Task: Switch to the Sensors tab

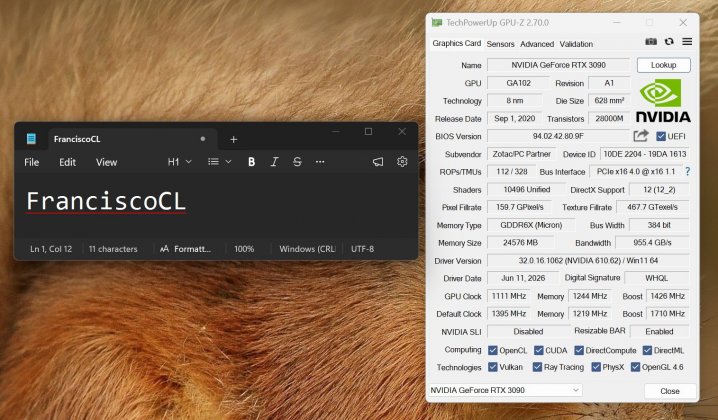Action: [x=500, y=44]
